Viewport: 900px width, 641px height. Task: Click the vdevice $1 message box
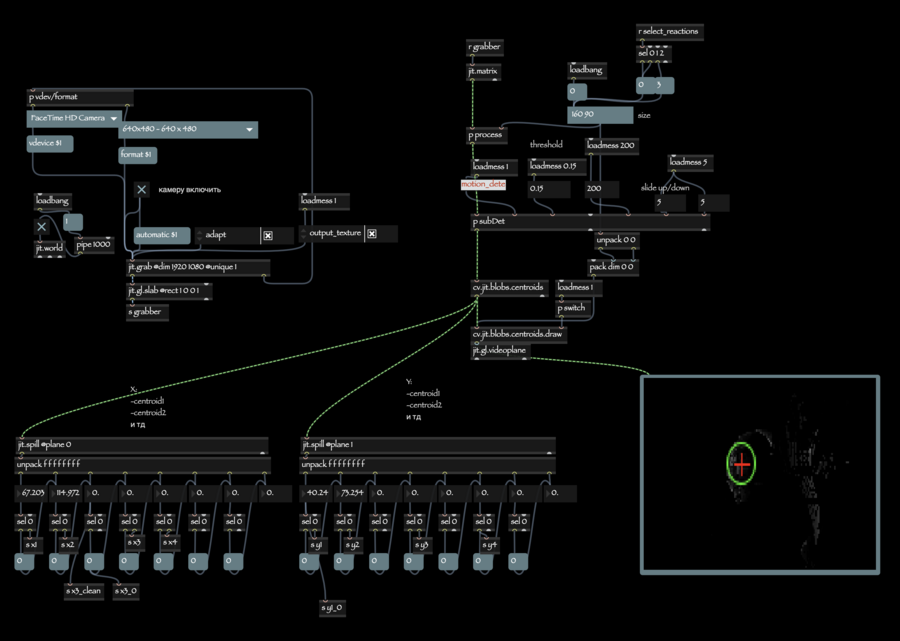click(50, 143)
